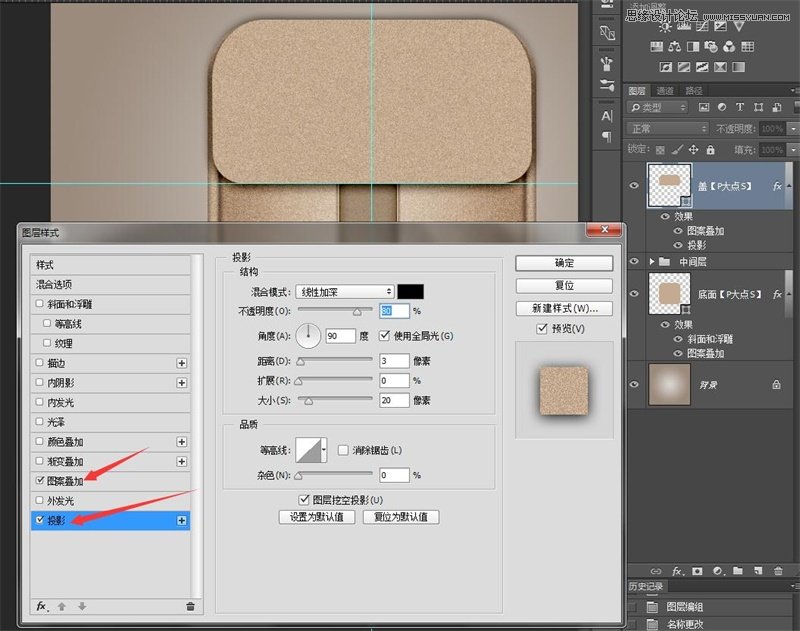
Task: Add a Hue/Saturation adjustment layer
Action: click(x=657, y=47)
